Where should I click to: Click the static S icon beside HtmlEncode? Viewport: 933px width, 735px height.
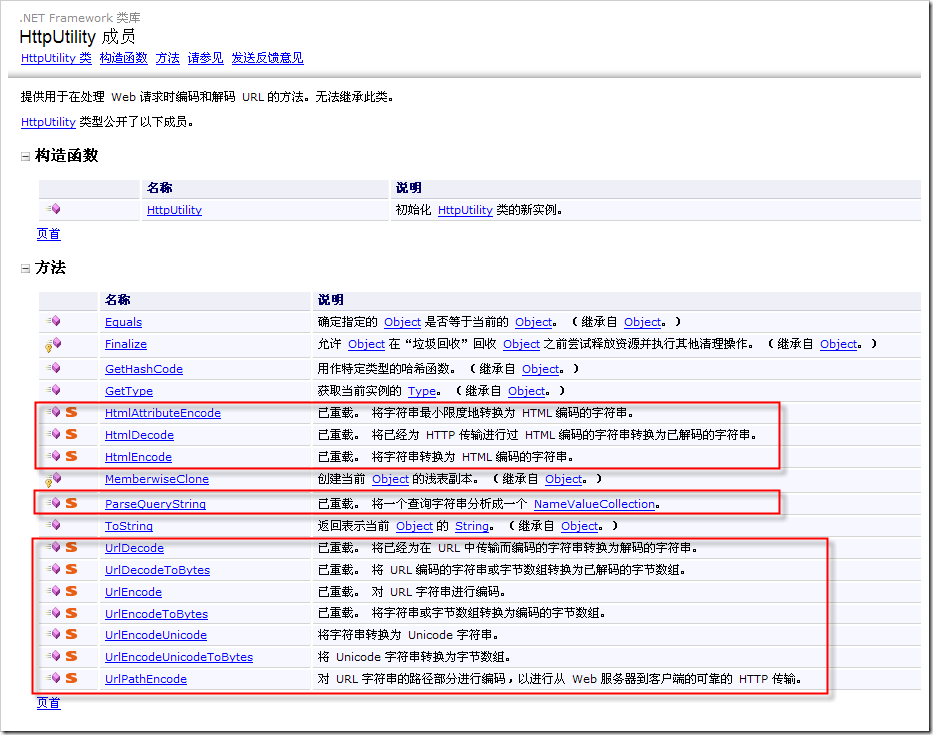(x=71, y=456)
